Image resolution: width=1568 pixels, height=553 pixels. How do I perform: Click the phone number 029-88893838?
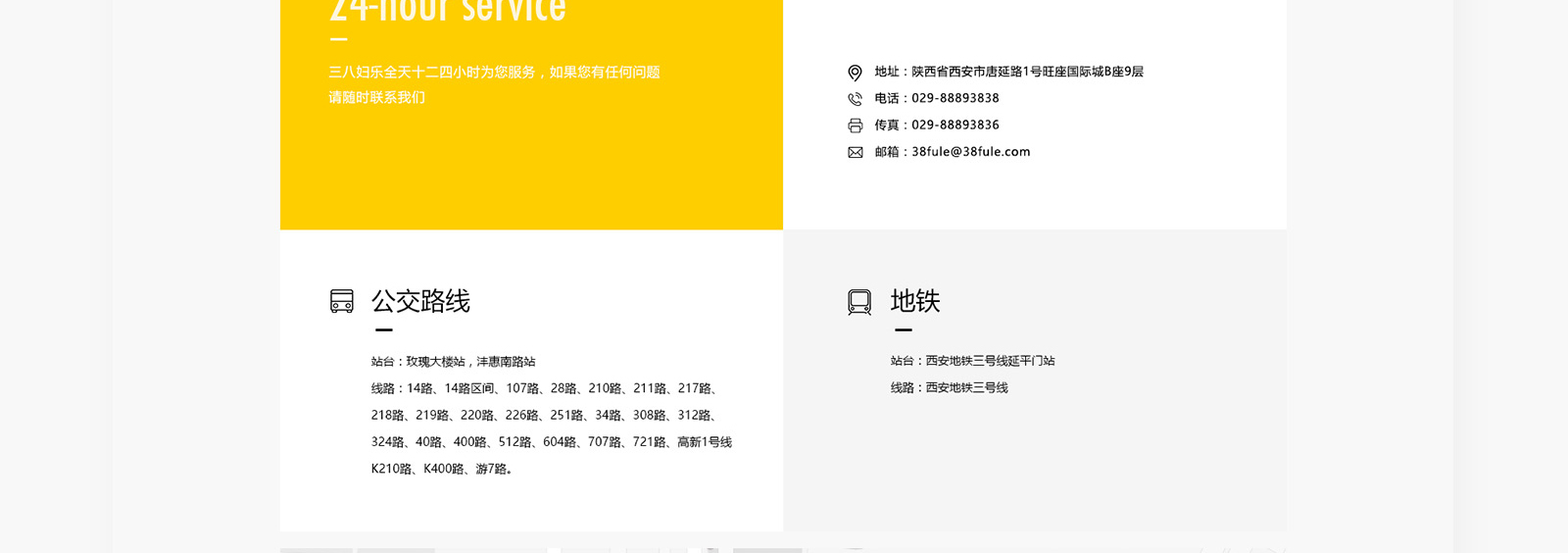(955, 98)
